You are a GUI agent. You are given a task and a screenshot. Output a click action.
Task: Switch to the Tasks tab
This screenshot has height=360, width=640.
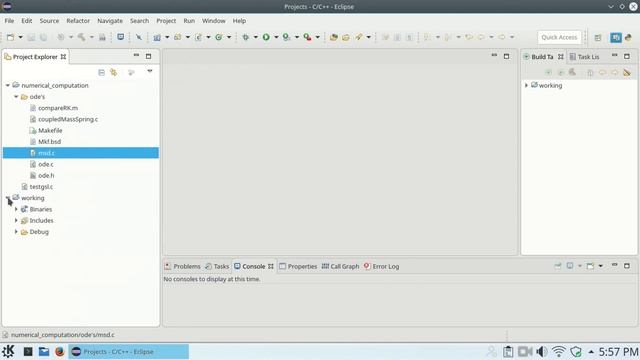217,266
